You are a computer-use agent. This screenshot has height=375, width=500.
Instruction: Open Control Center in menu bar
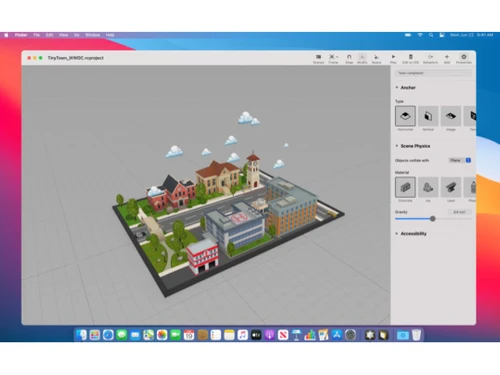click(x=442, y=35)
